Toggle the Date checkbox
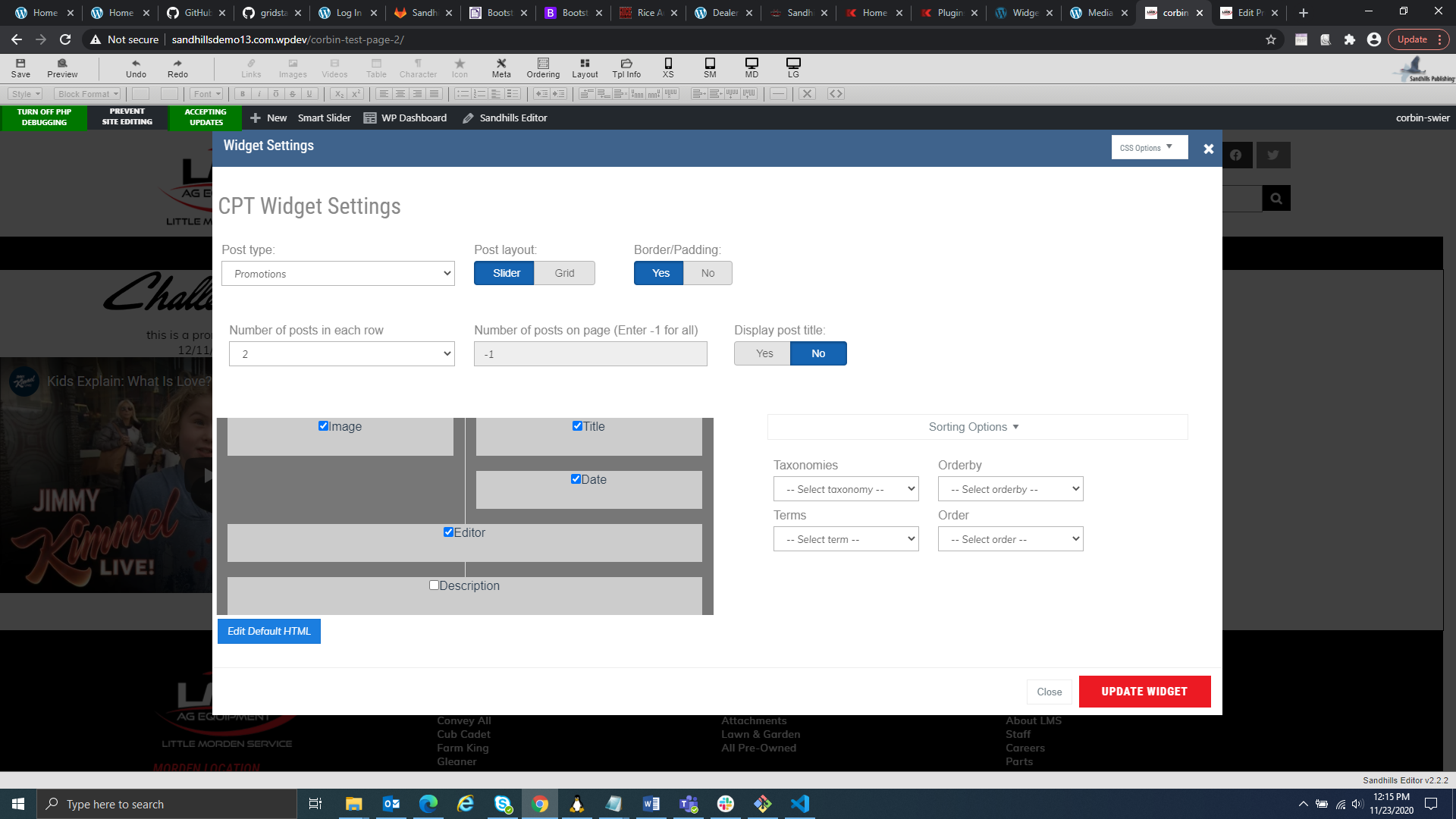 click(x=576, y=479)
